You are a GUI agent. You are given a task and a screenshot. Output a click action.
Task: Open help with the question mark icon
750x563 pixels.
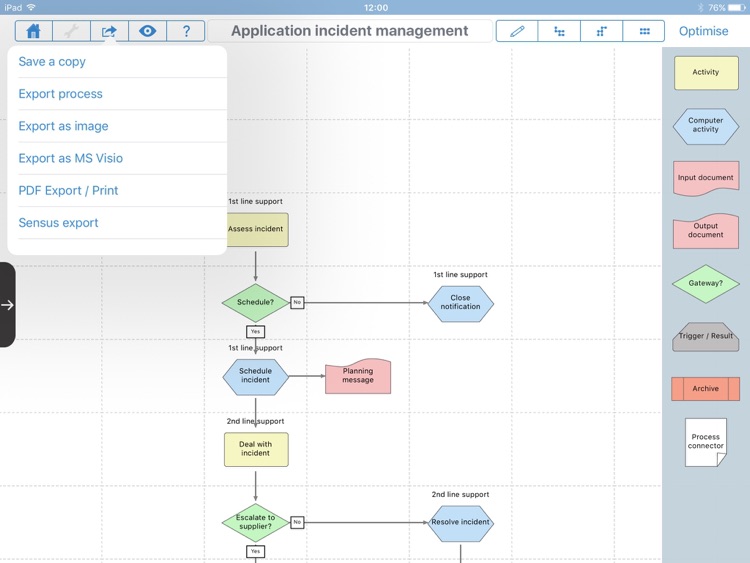point(186,31)
